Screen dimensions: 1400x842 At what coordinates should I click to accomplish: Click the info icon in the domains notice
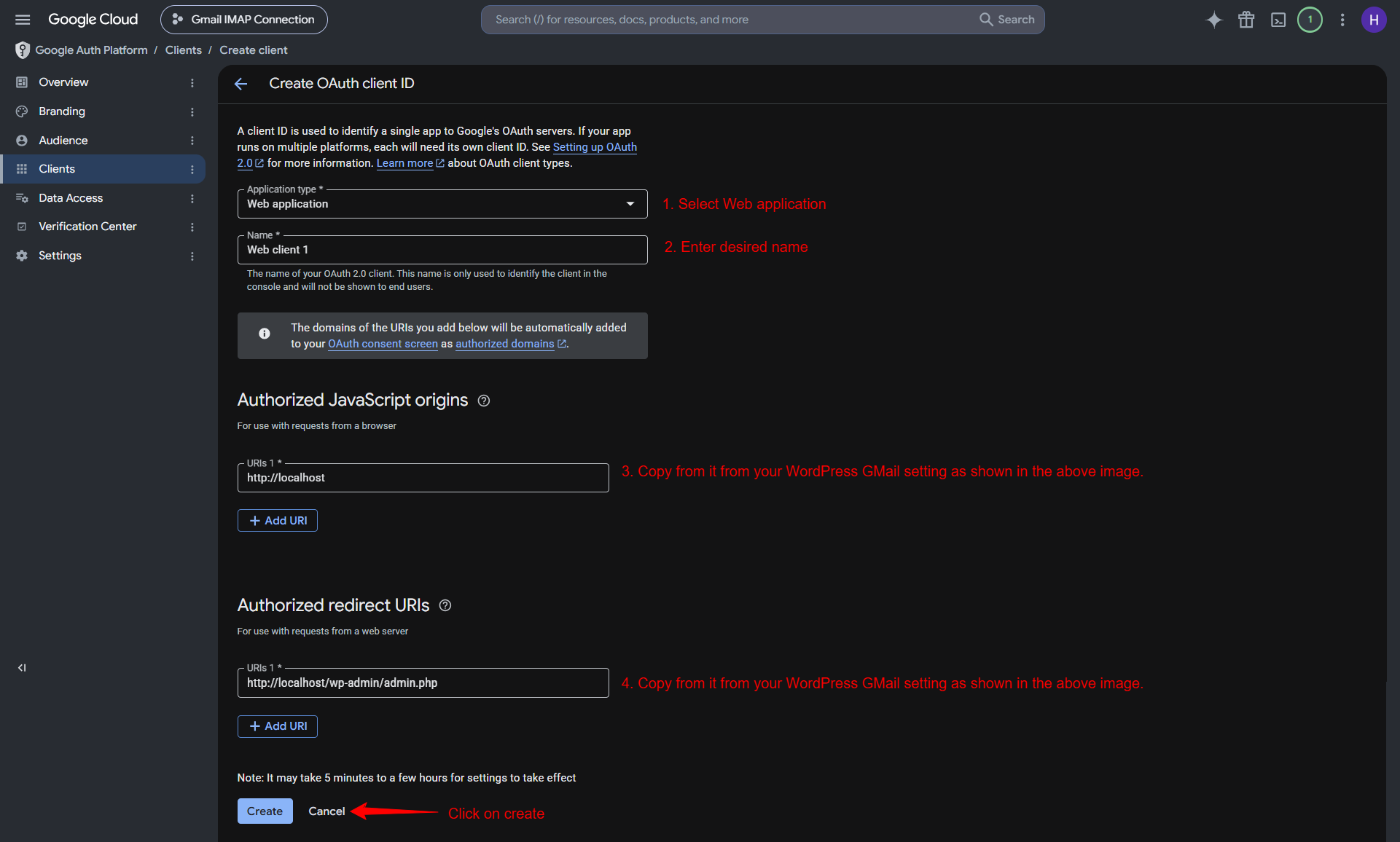(265, 334)
